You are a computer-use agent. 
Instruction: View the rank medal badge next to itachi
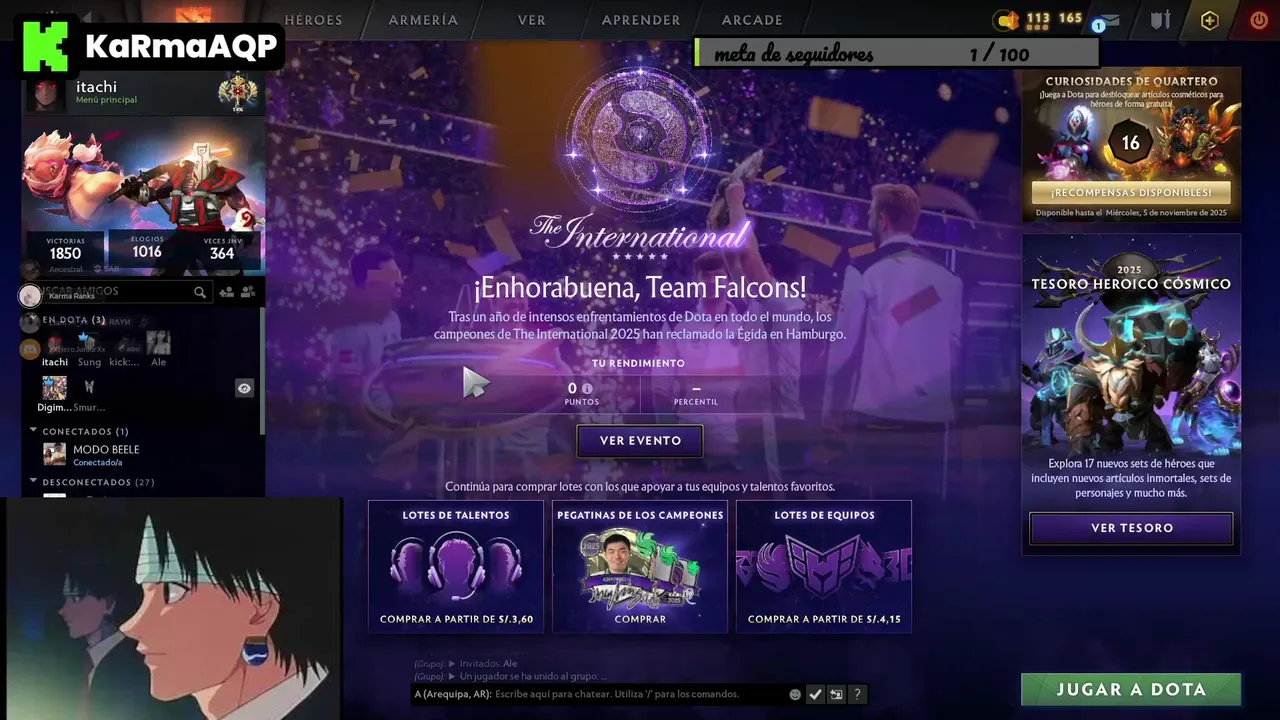click(x=237, y=93)
